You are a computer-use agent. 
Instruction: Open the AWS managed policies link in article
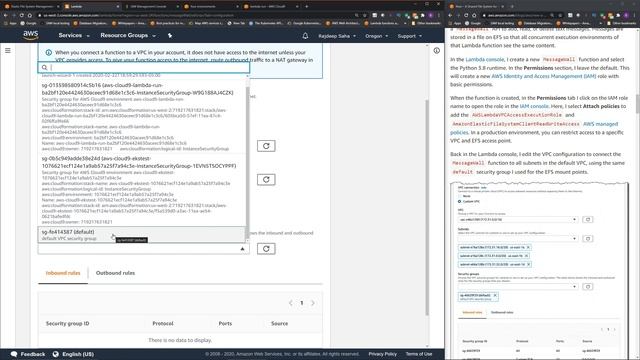click(x=534, y=128)
